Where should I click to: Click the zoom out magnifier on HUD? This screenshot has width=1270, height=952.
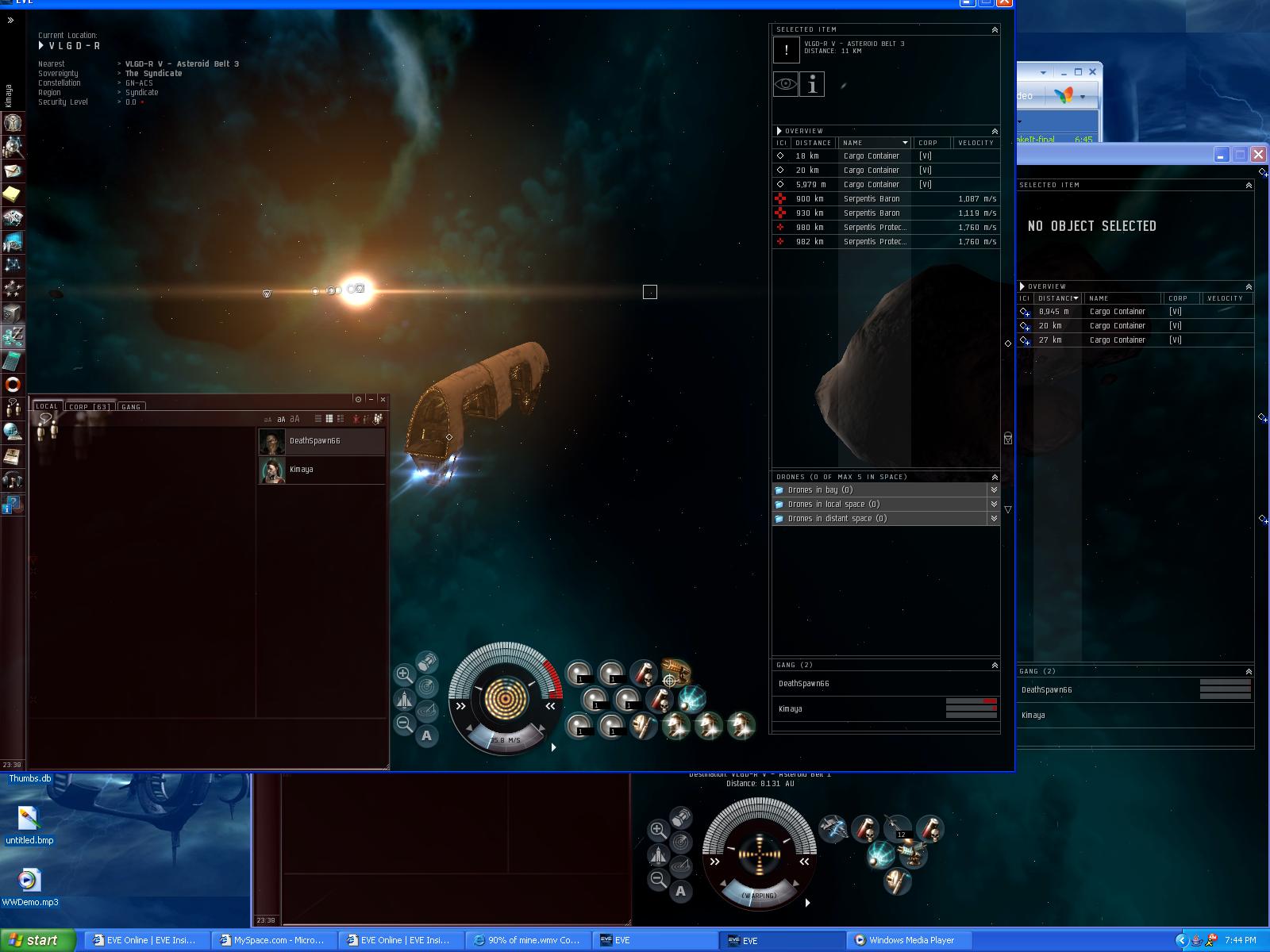pos(404,724)
